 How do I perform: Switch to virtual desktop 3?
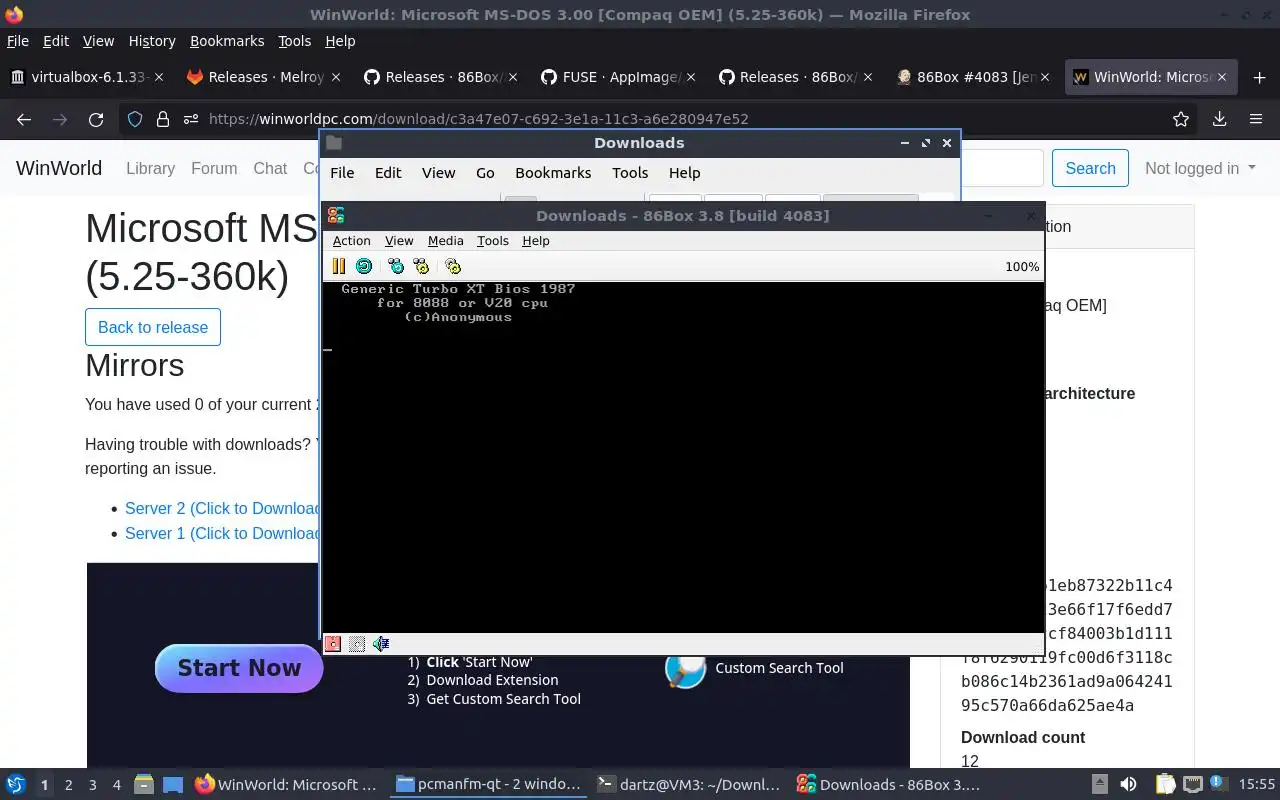click(92, 785)
